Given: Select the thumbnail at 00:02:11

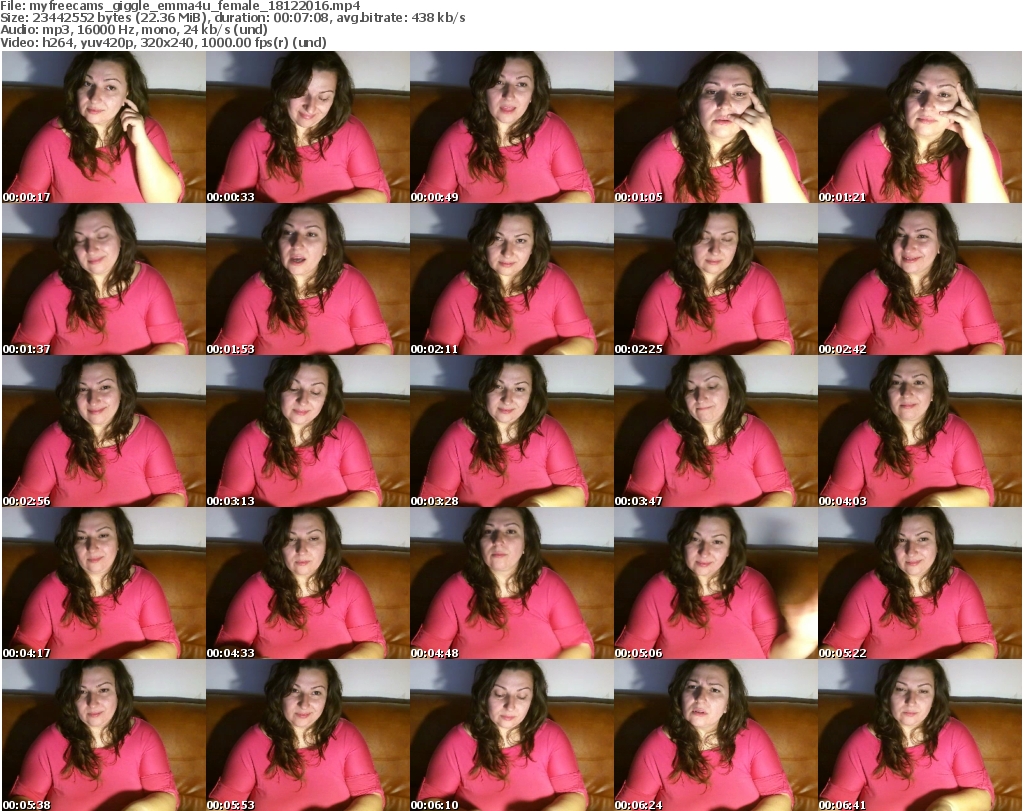Looking at the screenshot, I should [511, 279].
